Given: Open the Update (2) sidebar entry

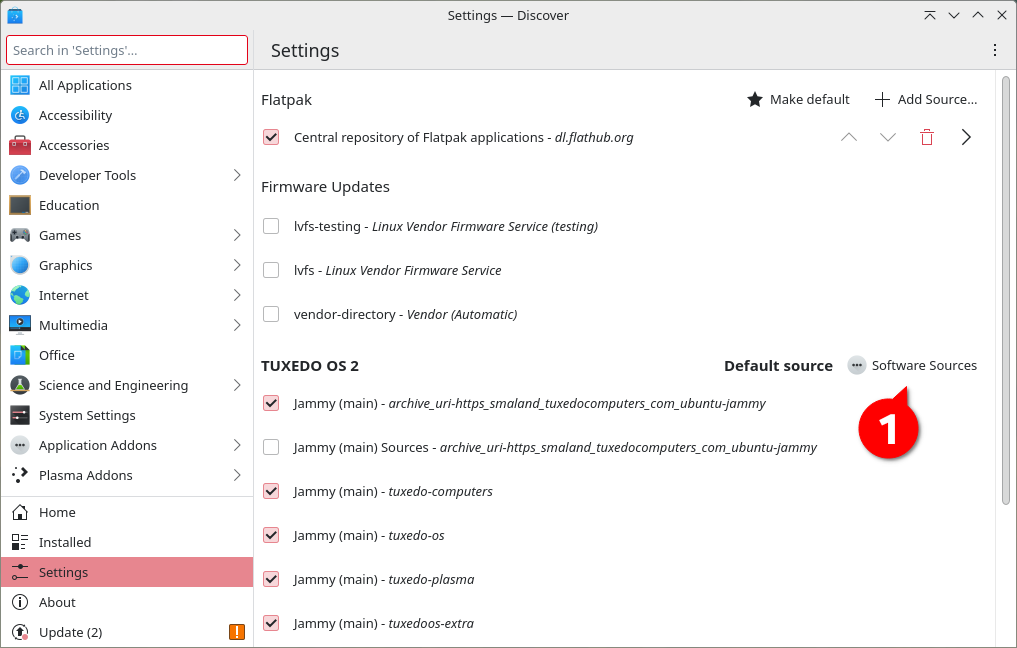Looking at the screenshot, I should (x=127, y=632).
